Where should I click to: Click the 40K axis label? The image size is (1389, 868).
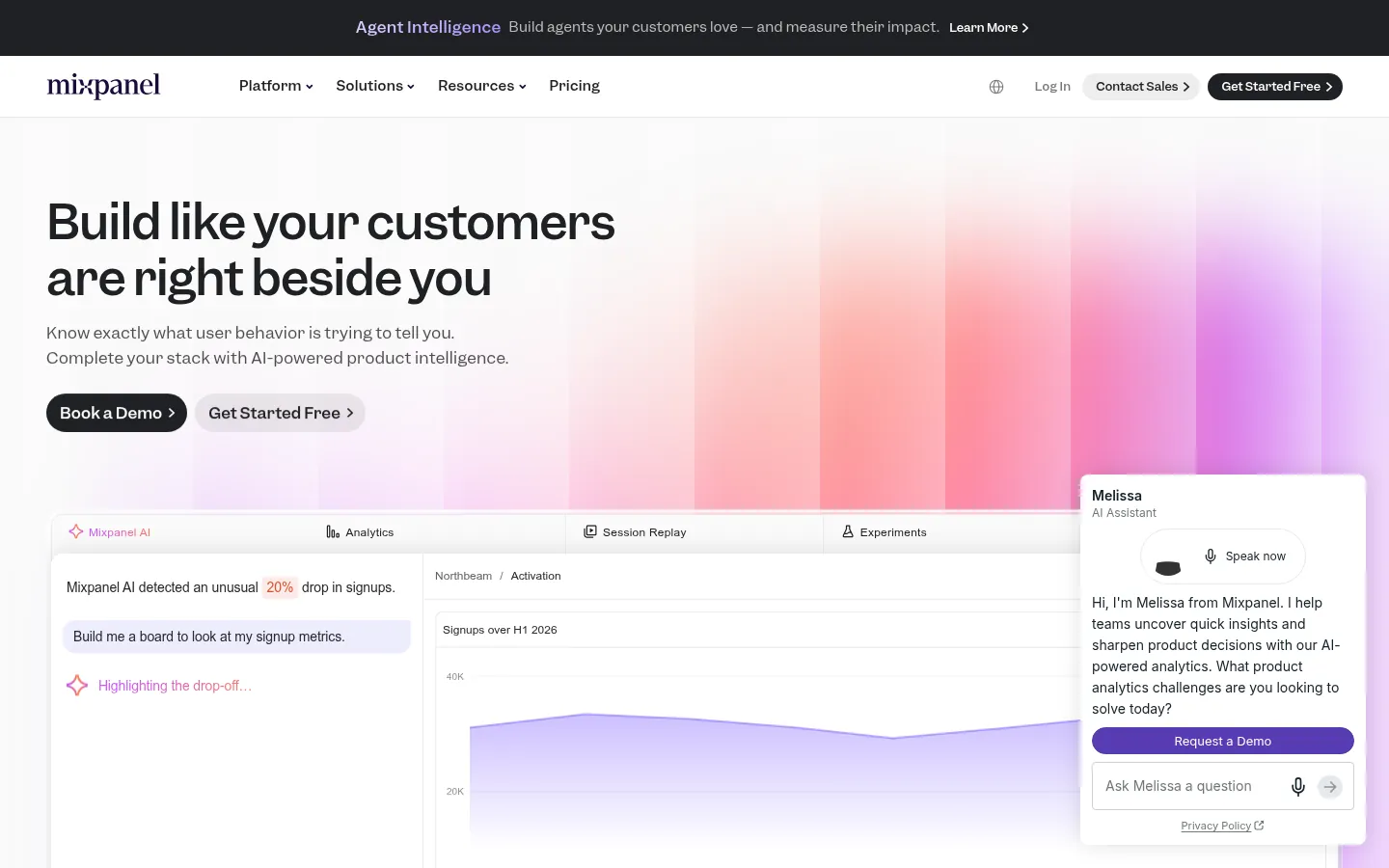click(455, 677)
